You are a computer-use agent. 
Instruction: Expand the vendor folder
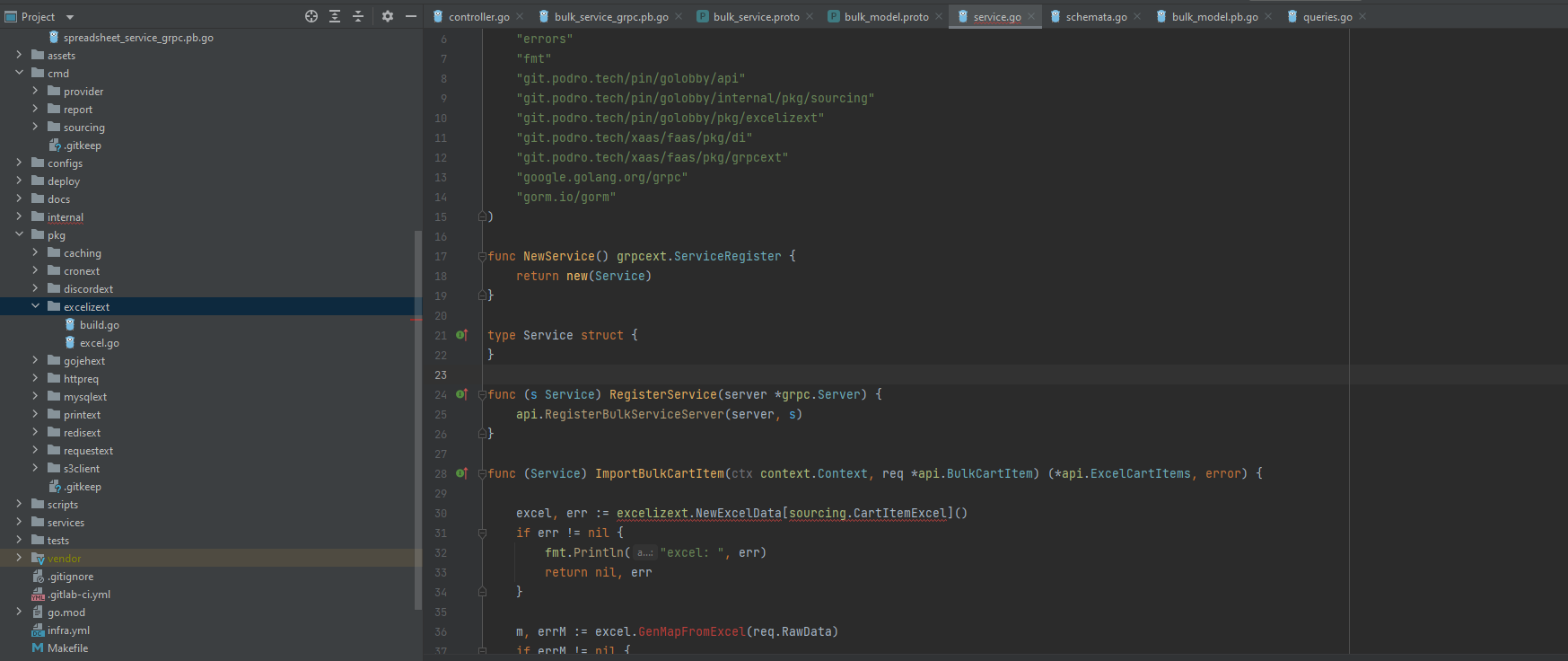pyautogui.click(x=19, y=558)
